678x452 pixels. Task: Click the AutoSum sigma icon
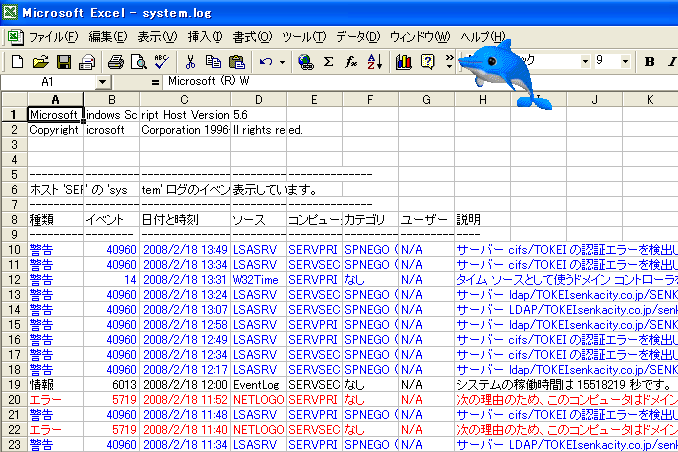(x=329, y=62)
